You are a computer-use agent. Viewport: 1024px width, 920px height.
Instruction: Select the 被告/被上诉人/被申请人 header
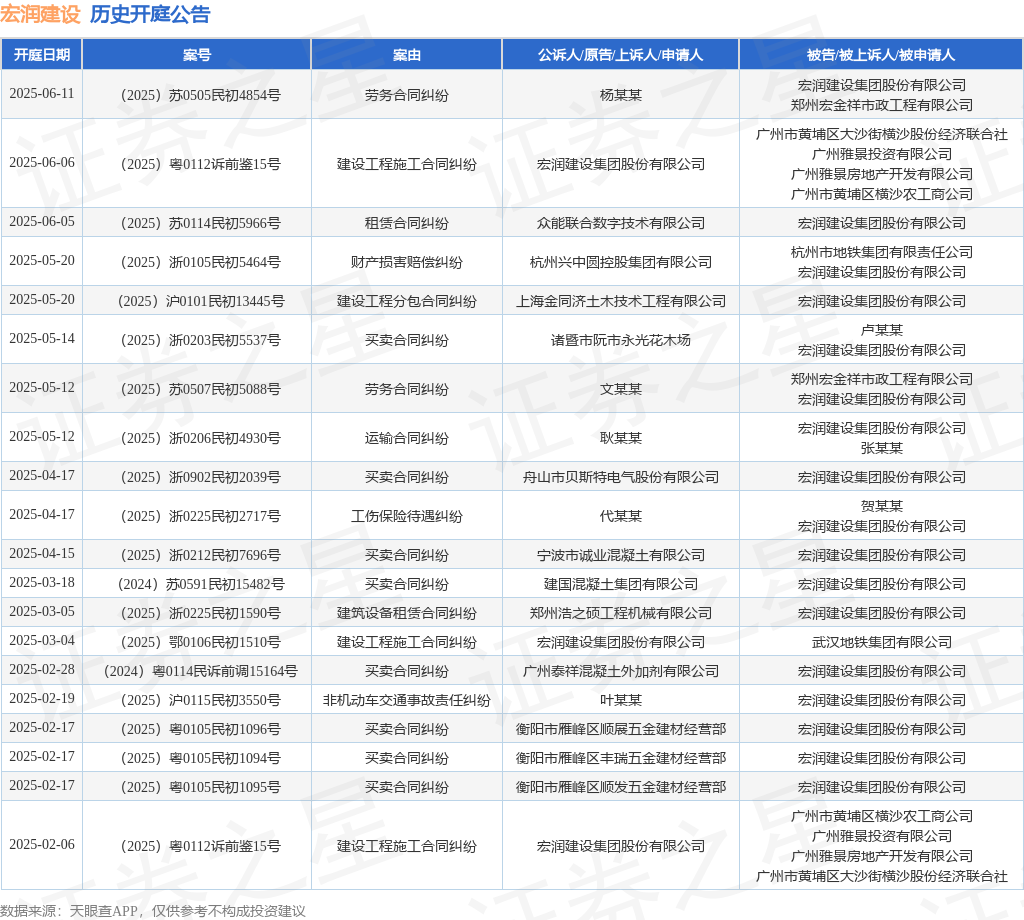(881, 55)
